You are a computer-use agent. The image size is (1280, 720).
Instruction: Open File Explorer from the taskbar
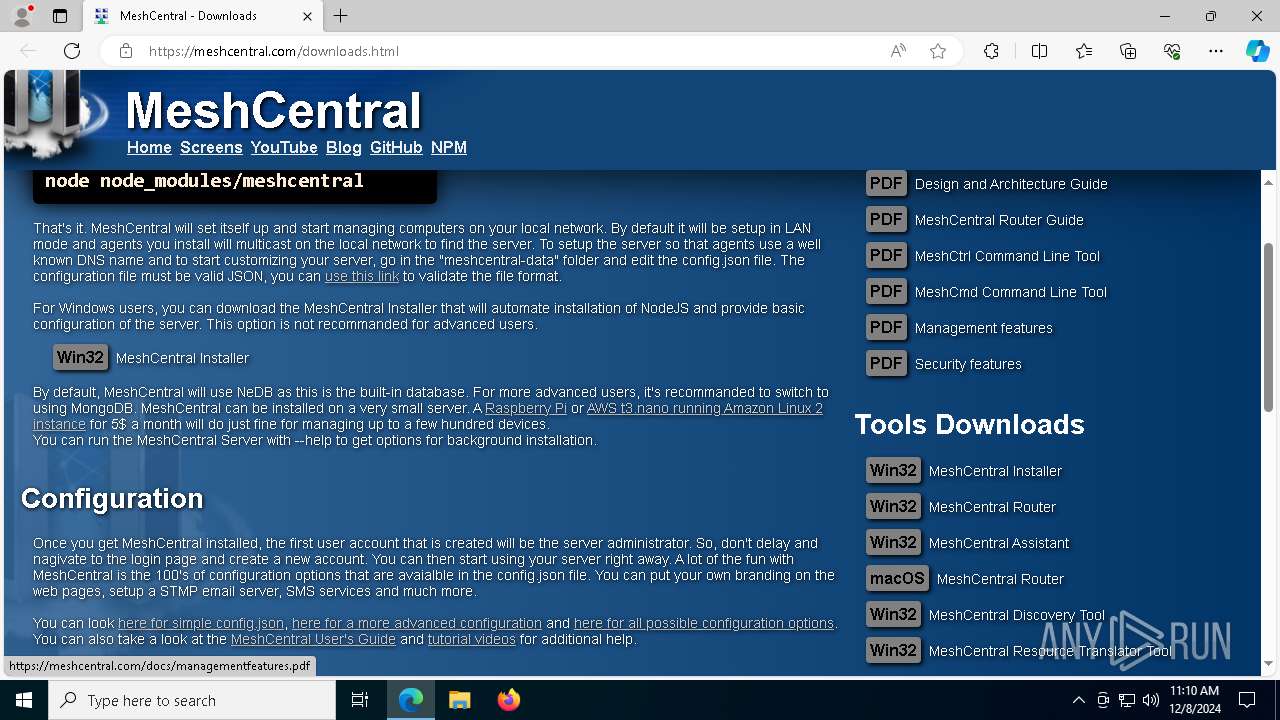pyautogui.click(x=459, y=700)
